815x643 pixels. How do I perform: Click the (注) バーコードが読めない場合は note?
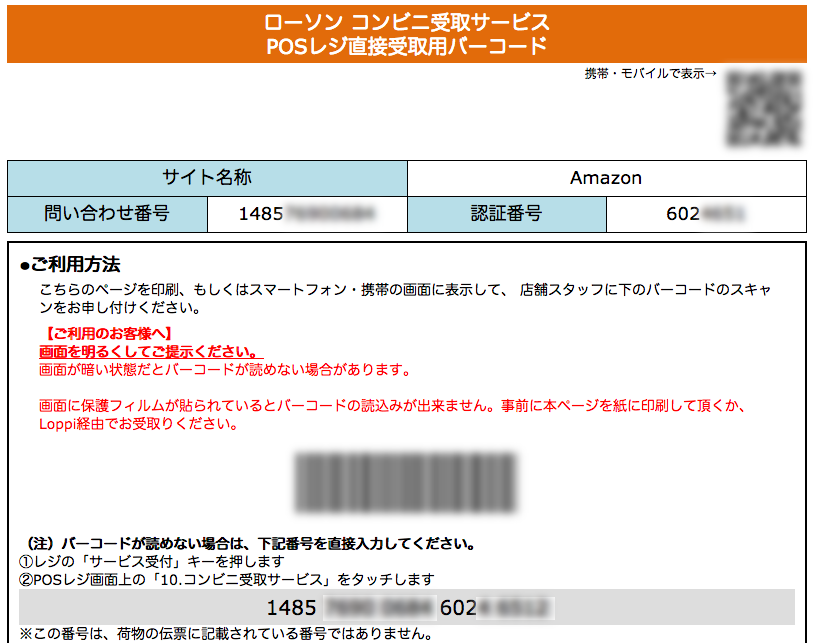251,544
